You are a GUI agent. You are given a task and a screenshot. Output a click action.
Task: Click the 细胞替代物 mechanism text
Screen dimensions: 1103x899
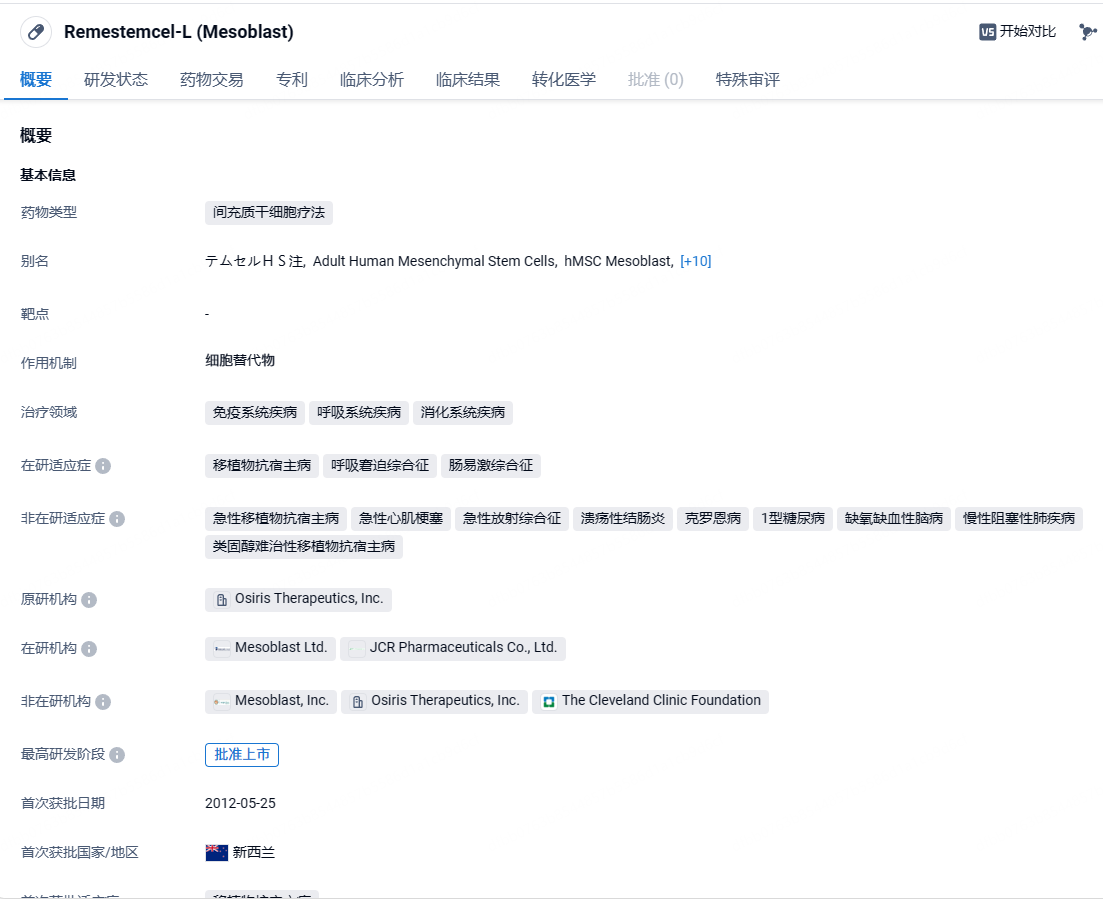point(240,360)
